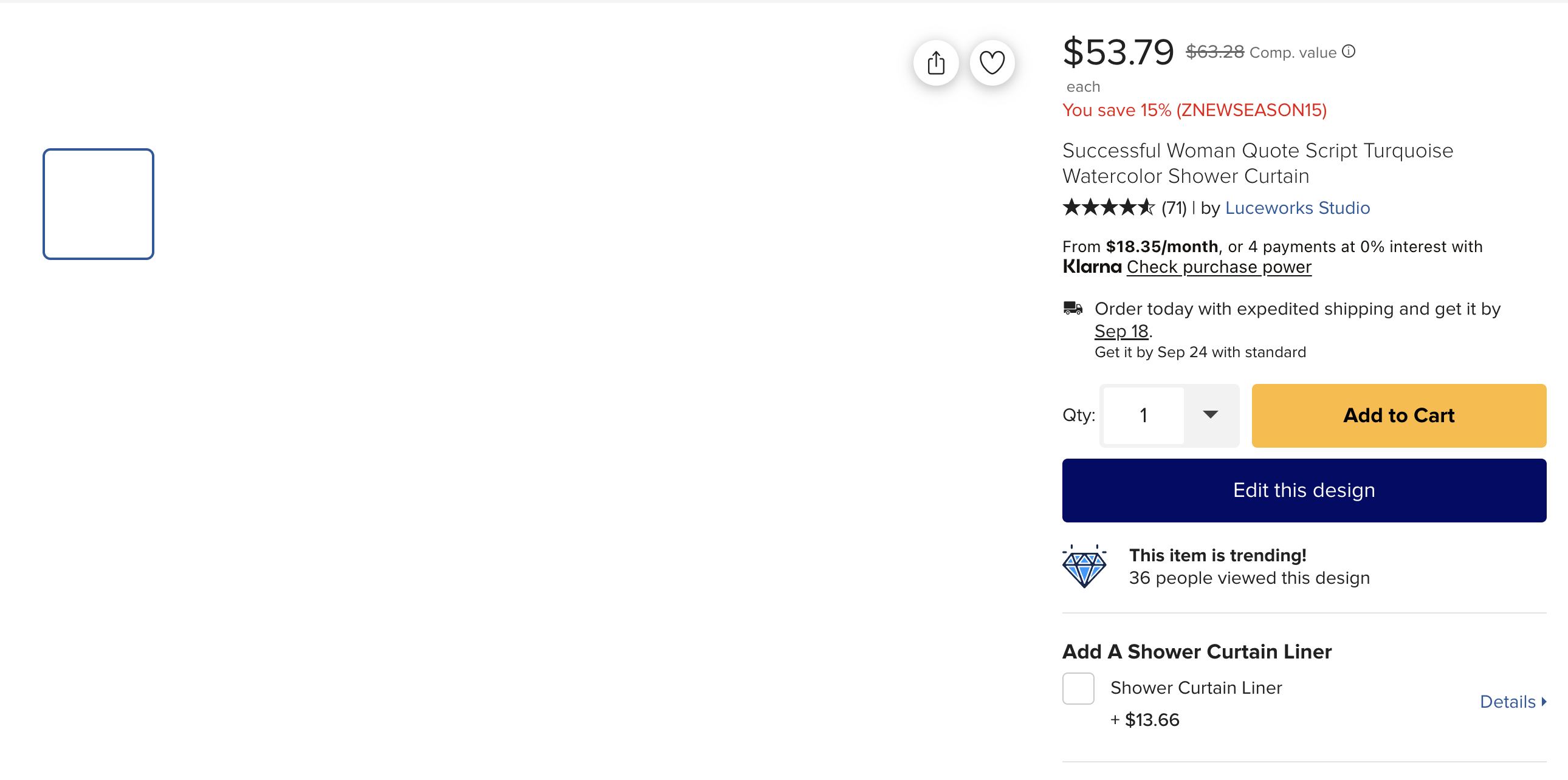The width and height of the screenshot is (1568, 780).
Task: Open the Comp. value info icon
Action: pyautogui.click(x=1348, y=52)
